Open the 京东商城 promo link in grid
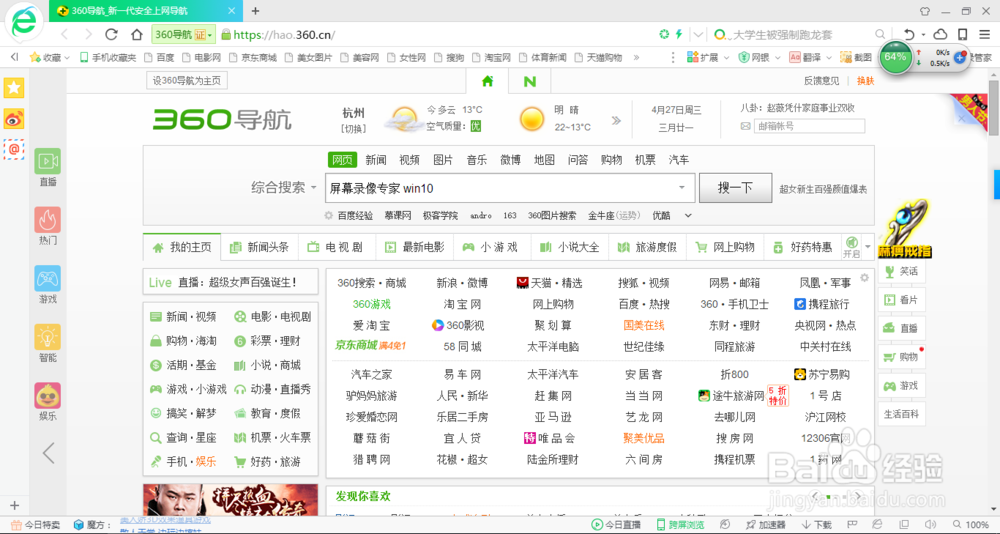The height and width of the screenshot is (534, 1000). click(371, 346)
